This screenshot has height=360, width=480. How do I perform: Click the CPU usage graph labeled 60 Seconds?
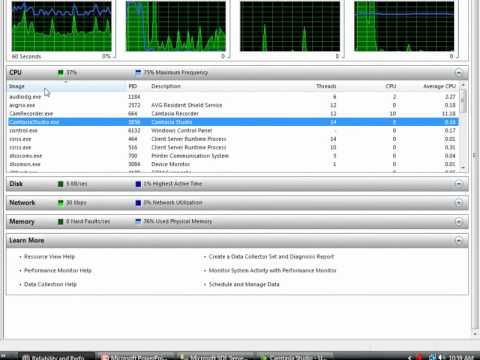point(62,26)
